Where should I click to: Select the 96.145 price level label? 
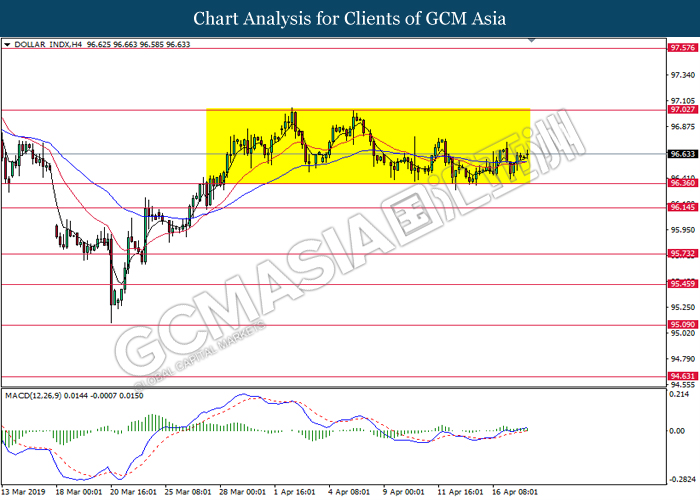tap(683, 207)
